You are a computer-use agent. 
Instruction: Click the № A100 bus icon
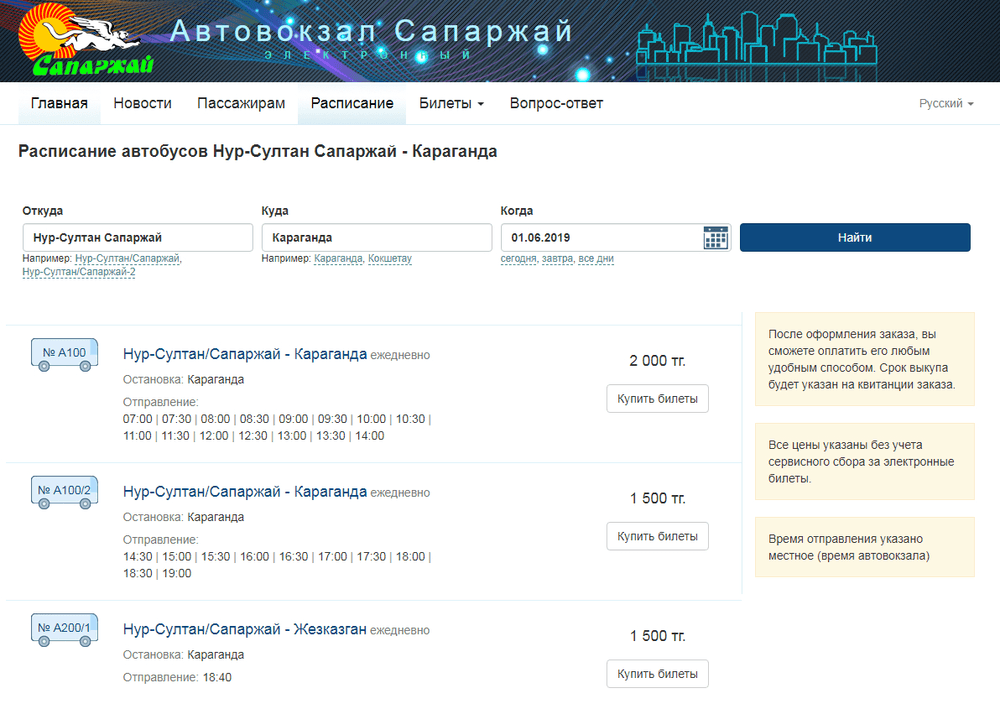point(64,354)
